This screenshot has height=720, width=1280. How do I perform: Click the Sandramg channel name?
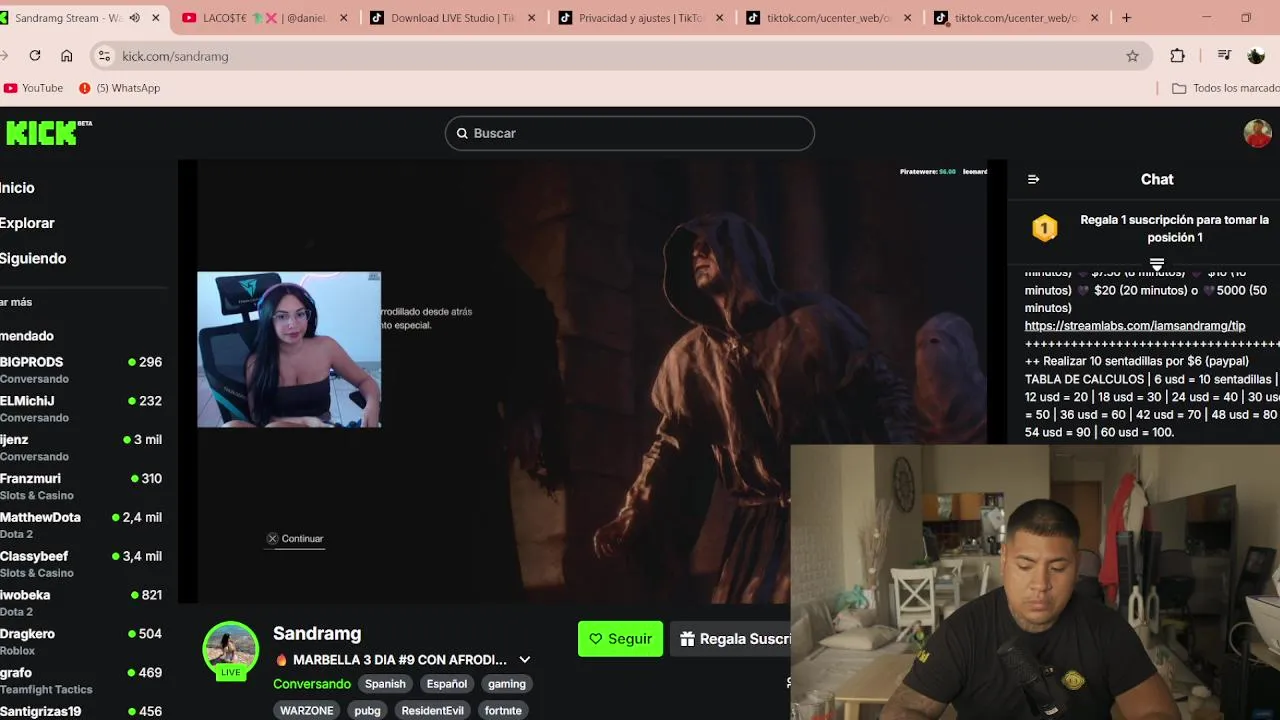click(317, 633)
